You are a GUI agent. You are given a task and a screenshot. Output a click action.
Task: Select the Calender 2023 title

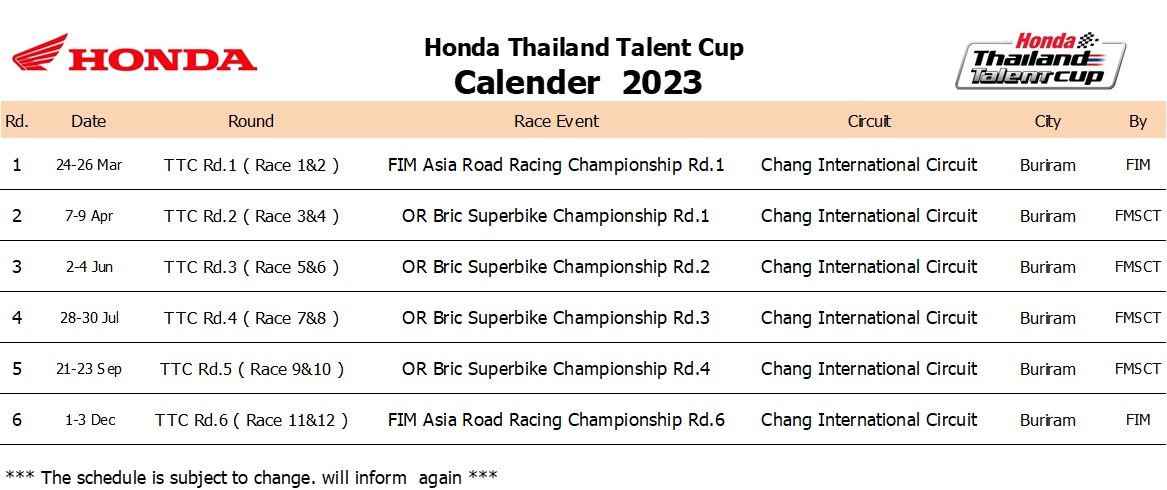(578, 82)
